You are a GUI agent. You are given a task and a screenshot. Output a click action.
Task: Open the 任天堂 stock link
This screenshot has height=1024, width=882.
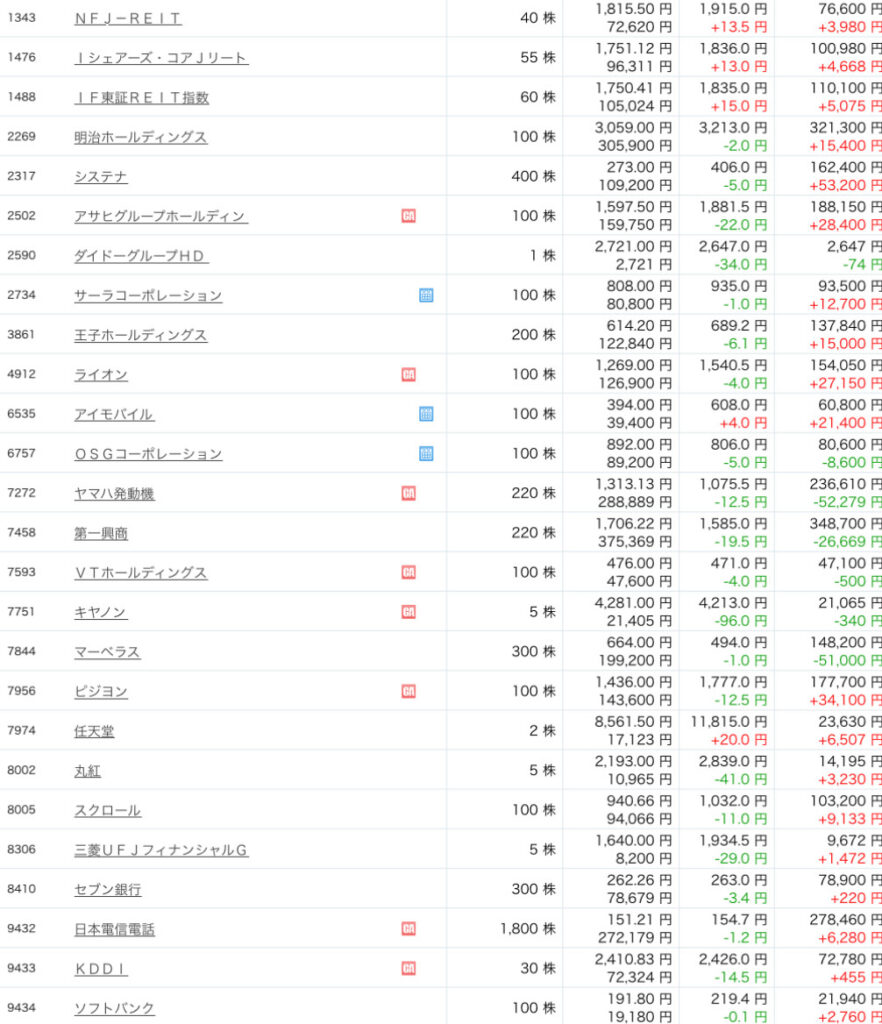point(94,731)
